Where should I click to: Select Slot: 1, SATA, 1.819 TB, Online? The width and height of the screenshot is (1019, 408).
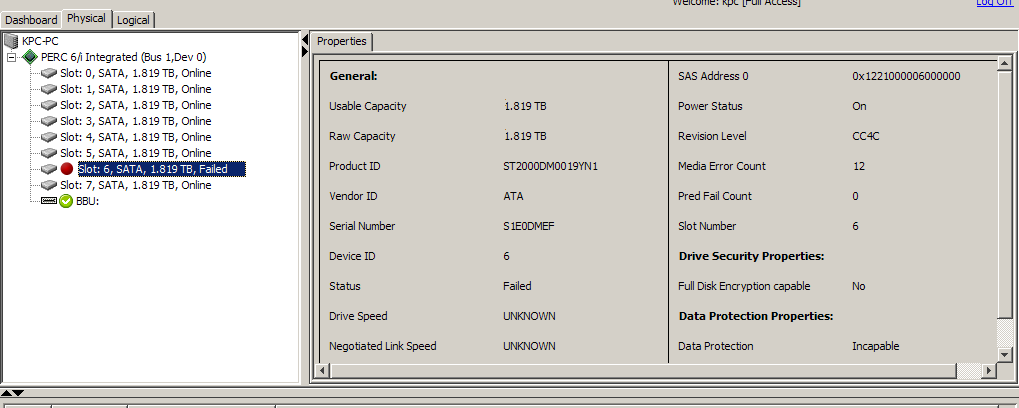(x=136, y=89)
